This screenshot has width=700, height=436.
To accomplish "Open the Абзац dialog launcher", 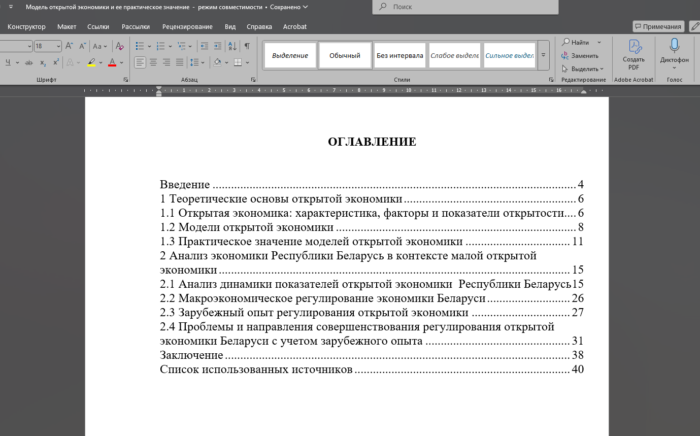I will pyautogui.click(x=253, y=80).
